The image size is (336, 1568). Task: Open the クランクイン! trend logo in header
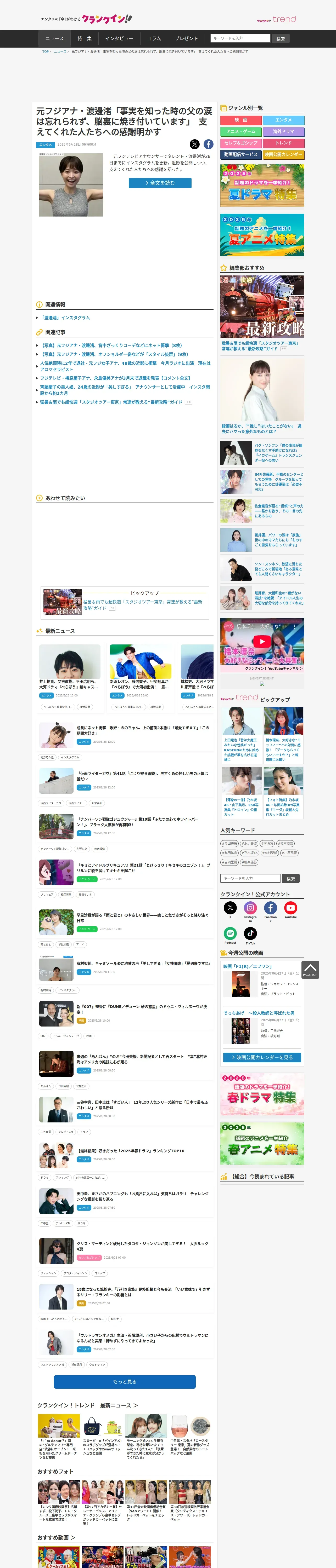coord(276,20)
